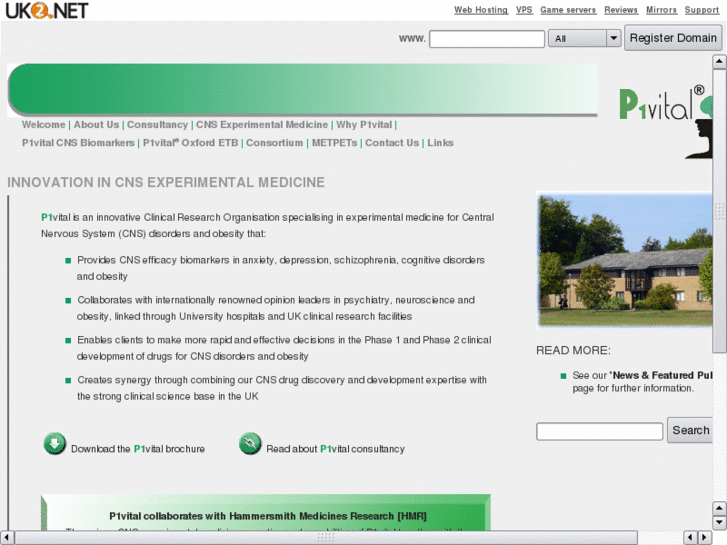The width and height of the screenshot is (727, 545).
Task: Click the horizontal scrollbar far-left arrow
Action: pos(7,538)
